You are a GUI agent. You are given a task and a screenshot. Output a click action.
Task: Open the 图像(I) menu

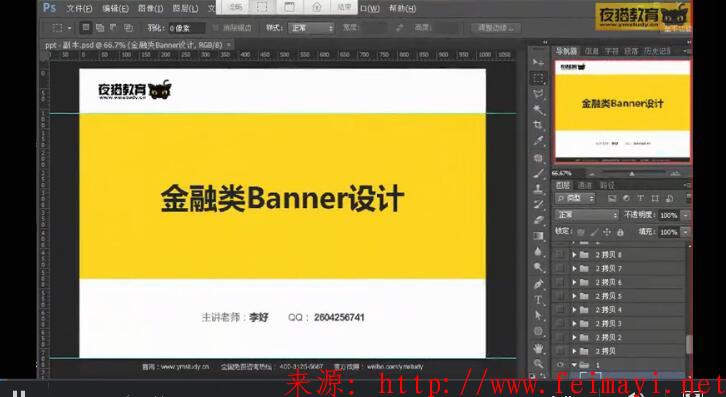pos(150,8)
